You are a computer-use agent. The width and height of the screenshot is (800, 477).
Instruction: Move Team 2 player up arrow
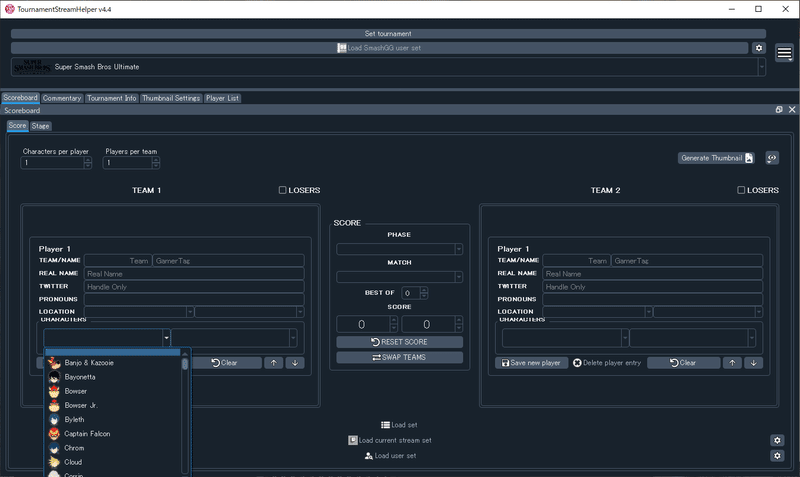click(732, 363)
